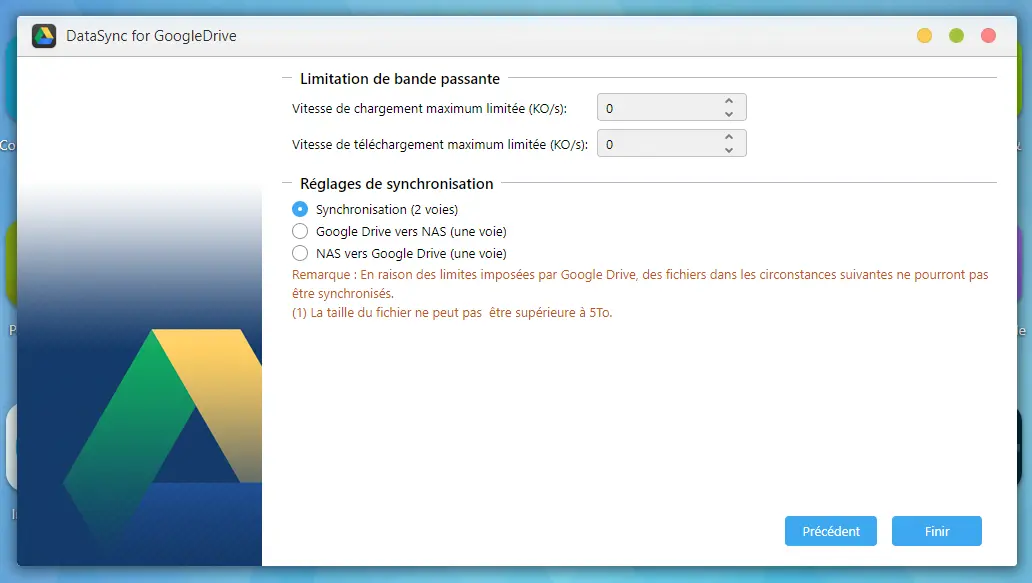
Task: Decrease maximum upload speed with down arrow
Action: [729, 113]
